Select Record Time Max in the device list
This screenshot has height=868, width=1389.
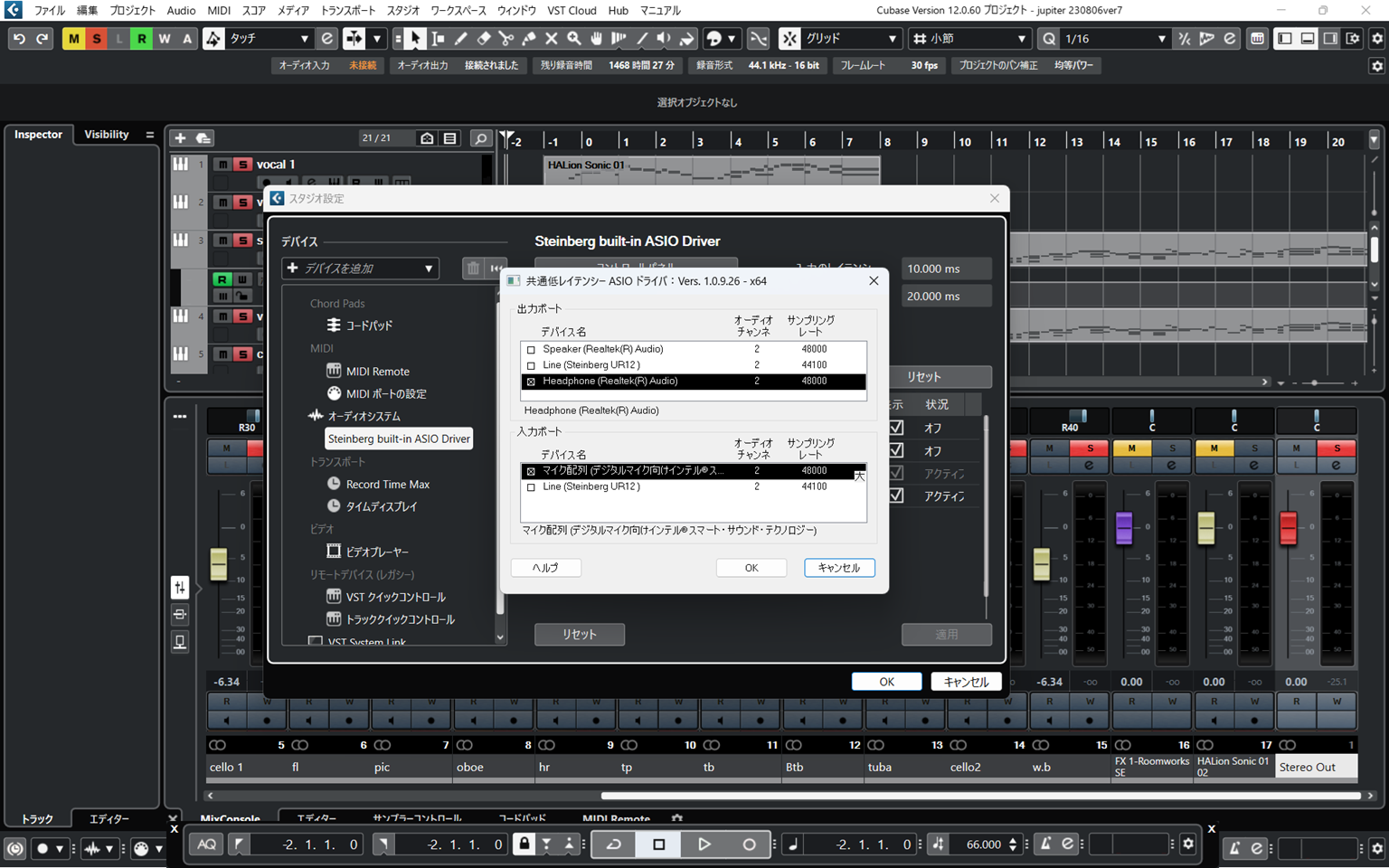coord(388,485)
